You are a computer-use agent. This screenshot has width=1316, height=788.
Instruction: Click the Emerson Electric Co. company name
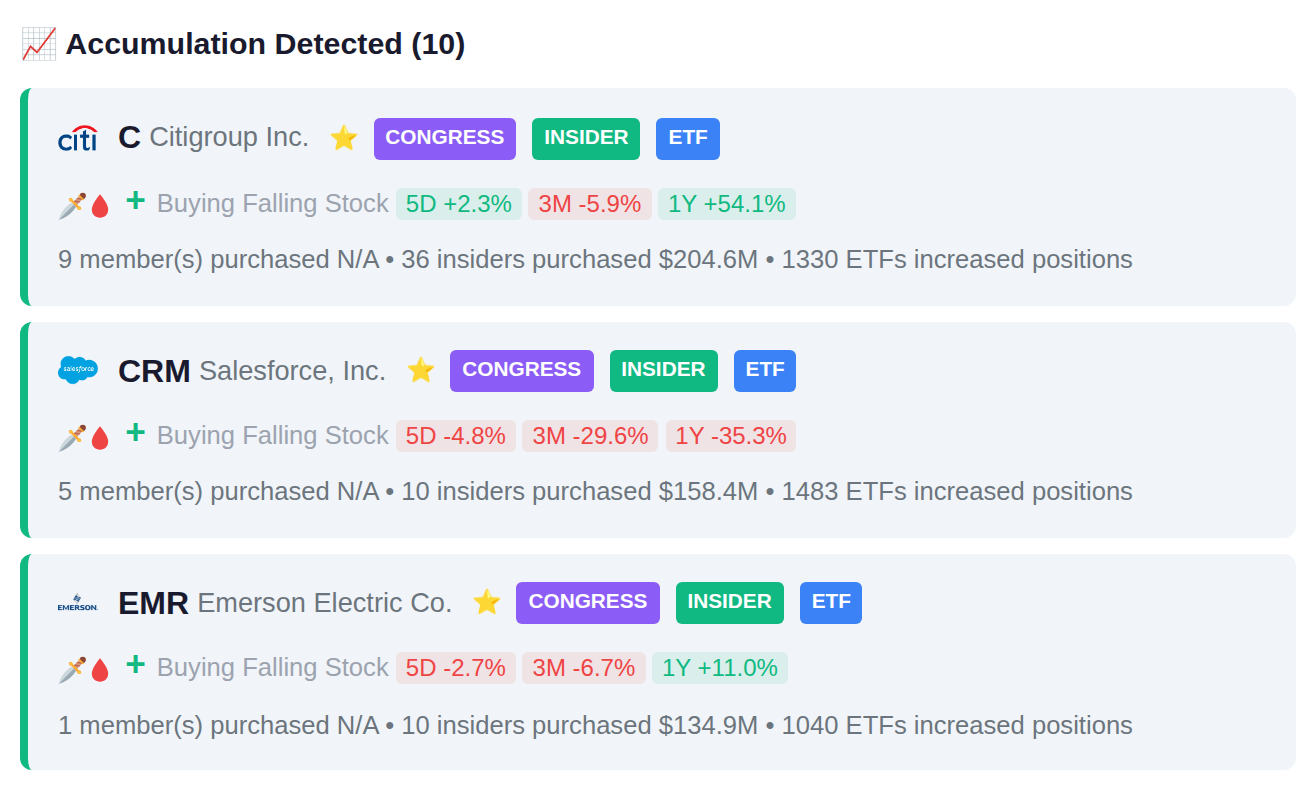(x=325, y=603)
